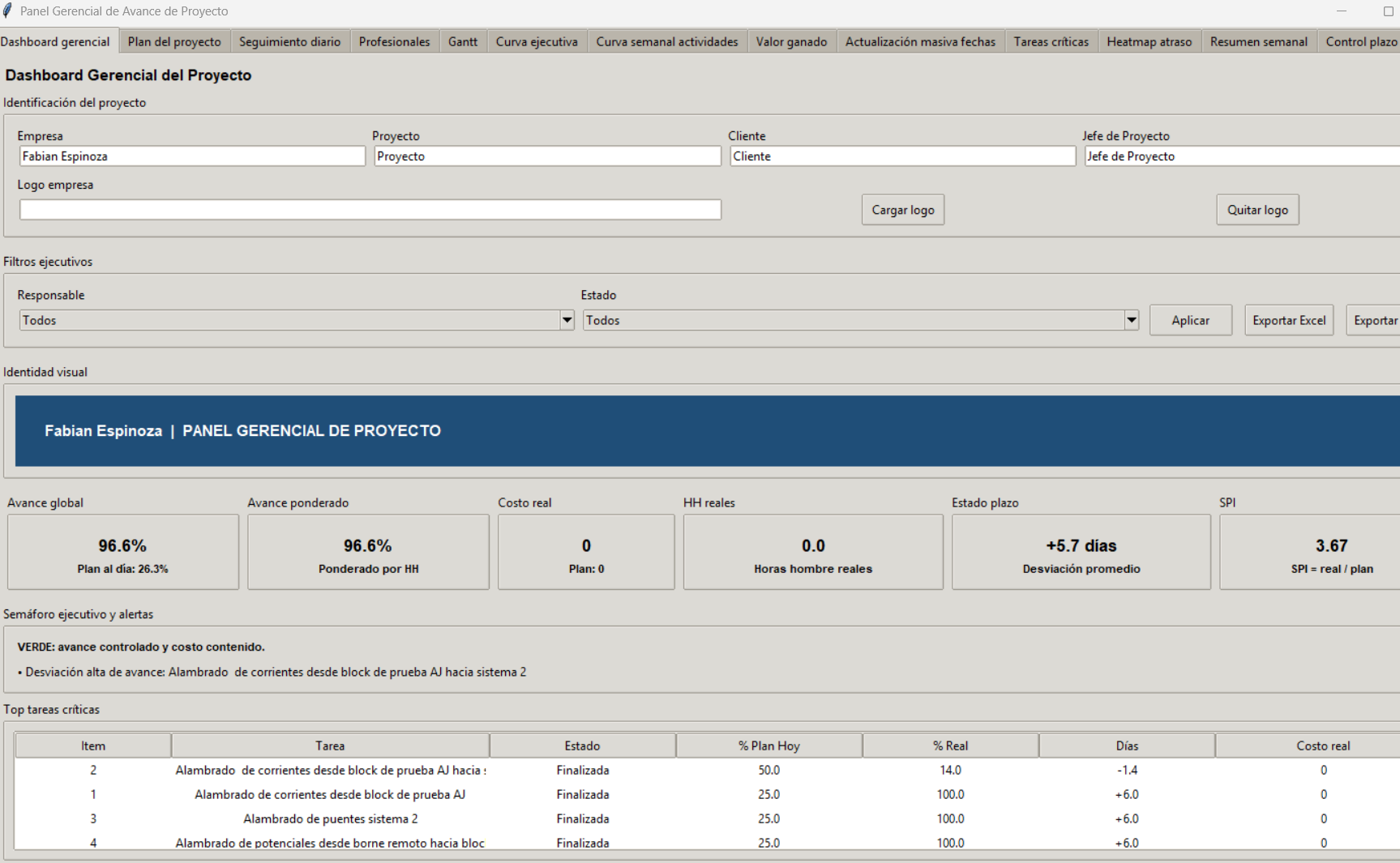Select row 'Alambrado de corrientes desde block de prueba AJ'
The height and width of the screenshot is (863, 1400).
pos(707,794)
